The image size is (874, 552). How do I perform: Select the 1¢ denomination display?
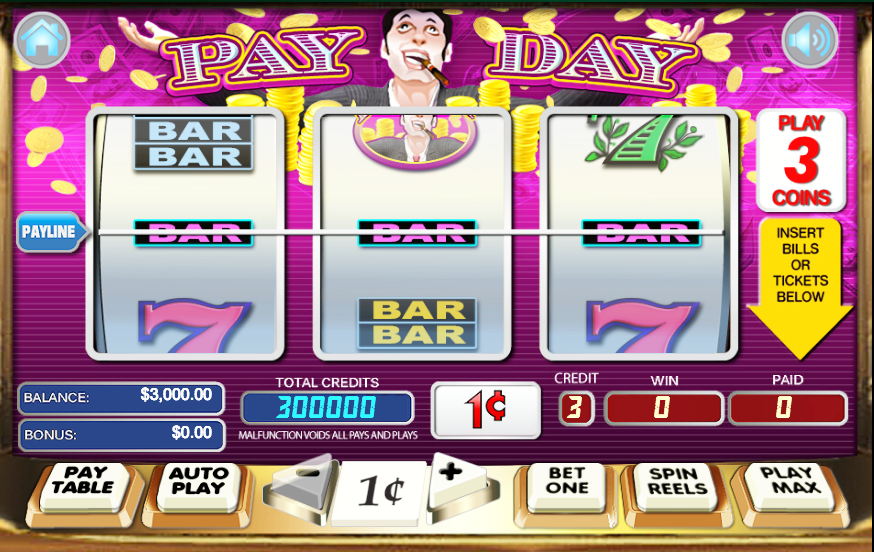[x=485, y=410]
